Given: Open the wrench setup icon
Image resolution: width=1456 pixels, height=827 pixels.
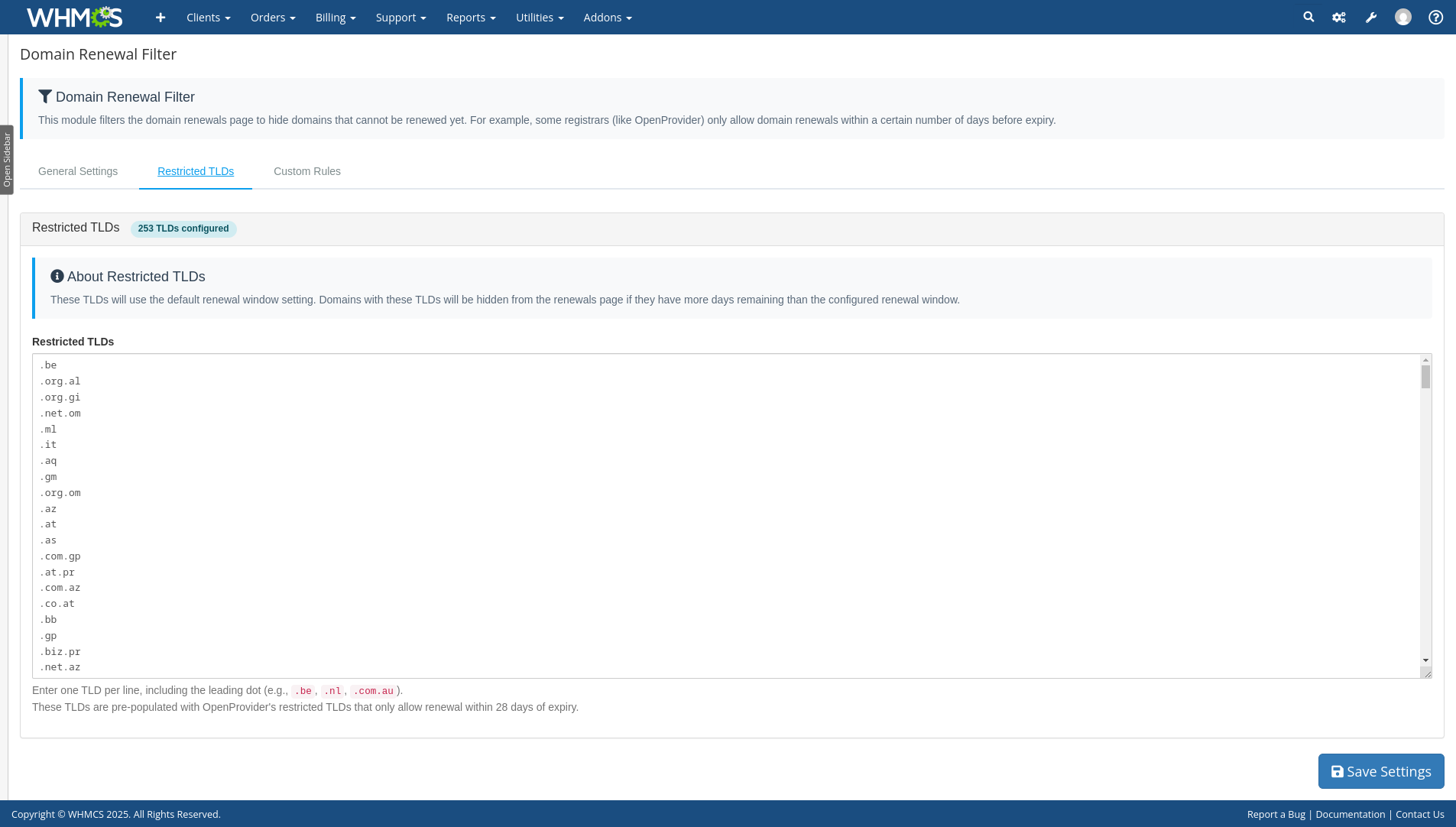Looking at the screenshot, I should pyautogui.click(x=1371, y=18).
